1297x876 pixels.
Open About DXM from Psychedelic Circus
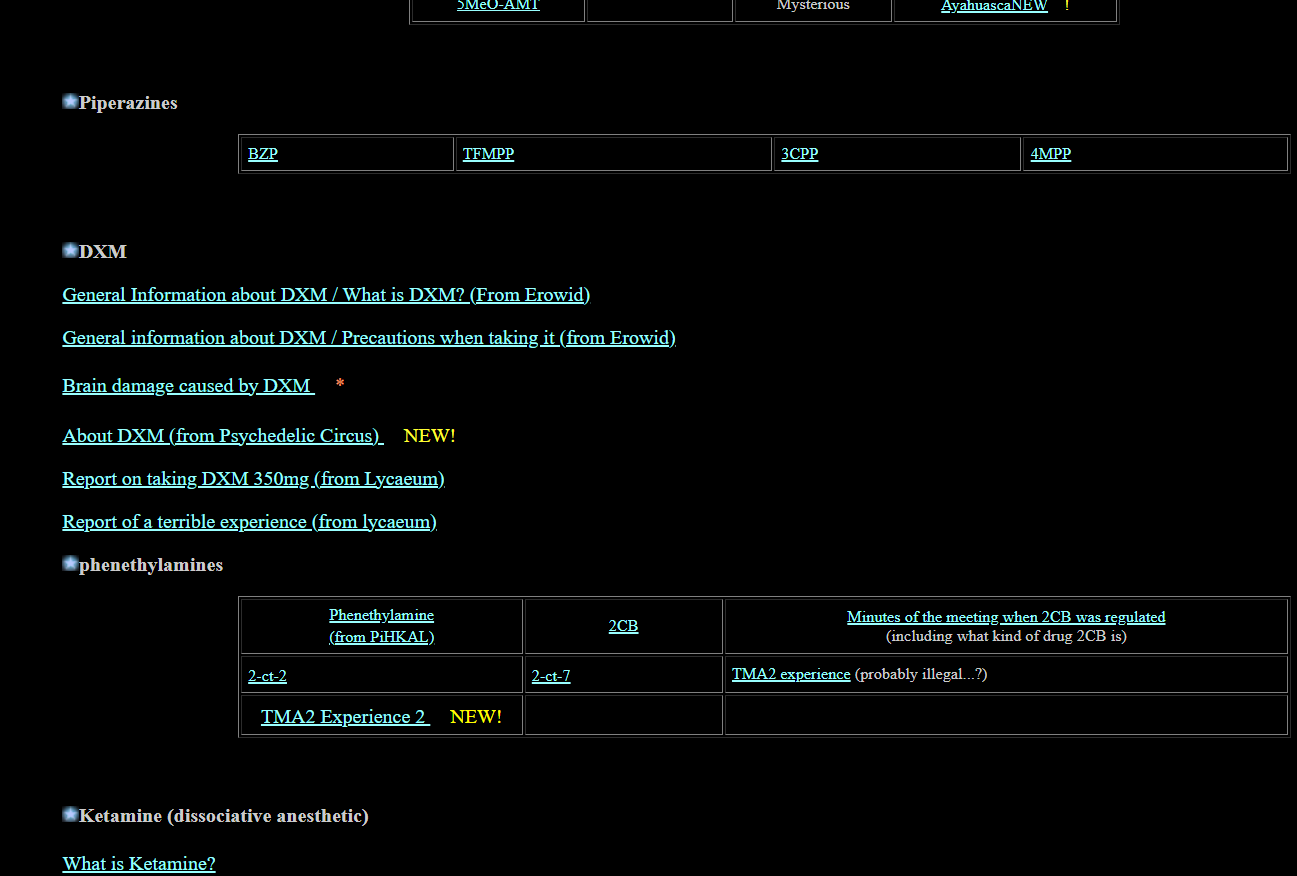click(x=222, y=436)
